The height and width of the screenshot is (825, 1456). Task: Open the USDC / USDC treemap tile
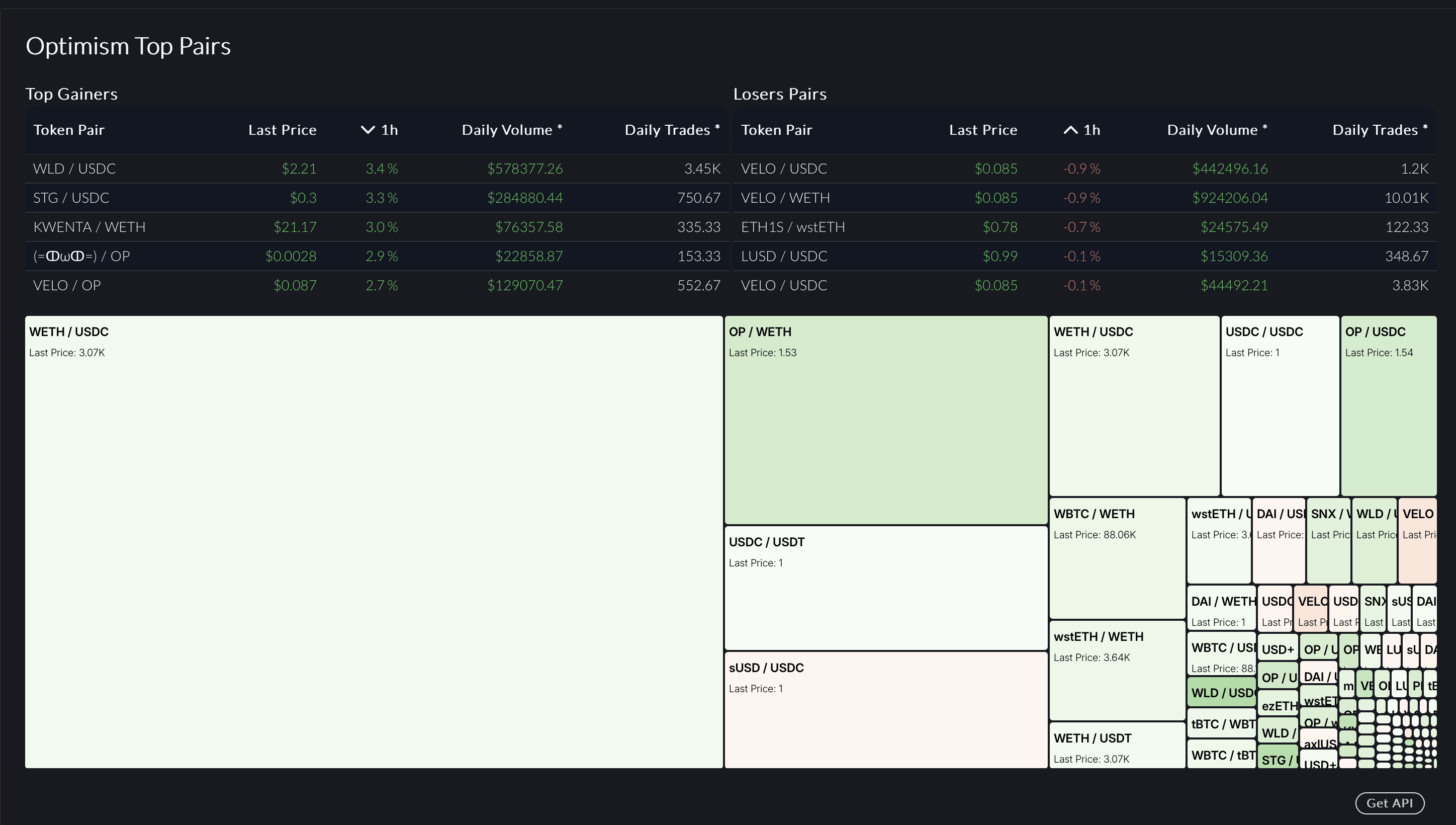point(1280,405)
